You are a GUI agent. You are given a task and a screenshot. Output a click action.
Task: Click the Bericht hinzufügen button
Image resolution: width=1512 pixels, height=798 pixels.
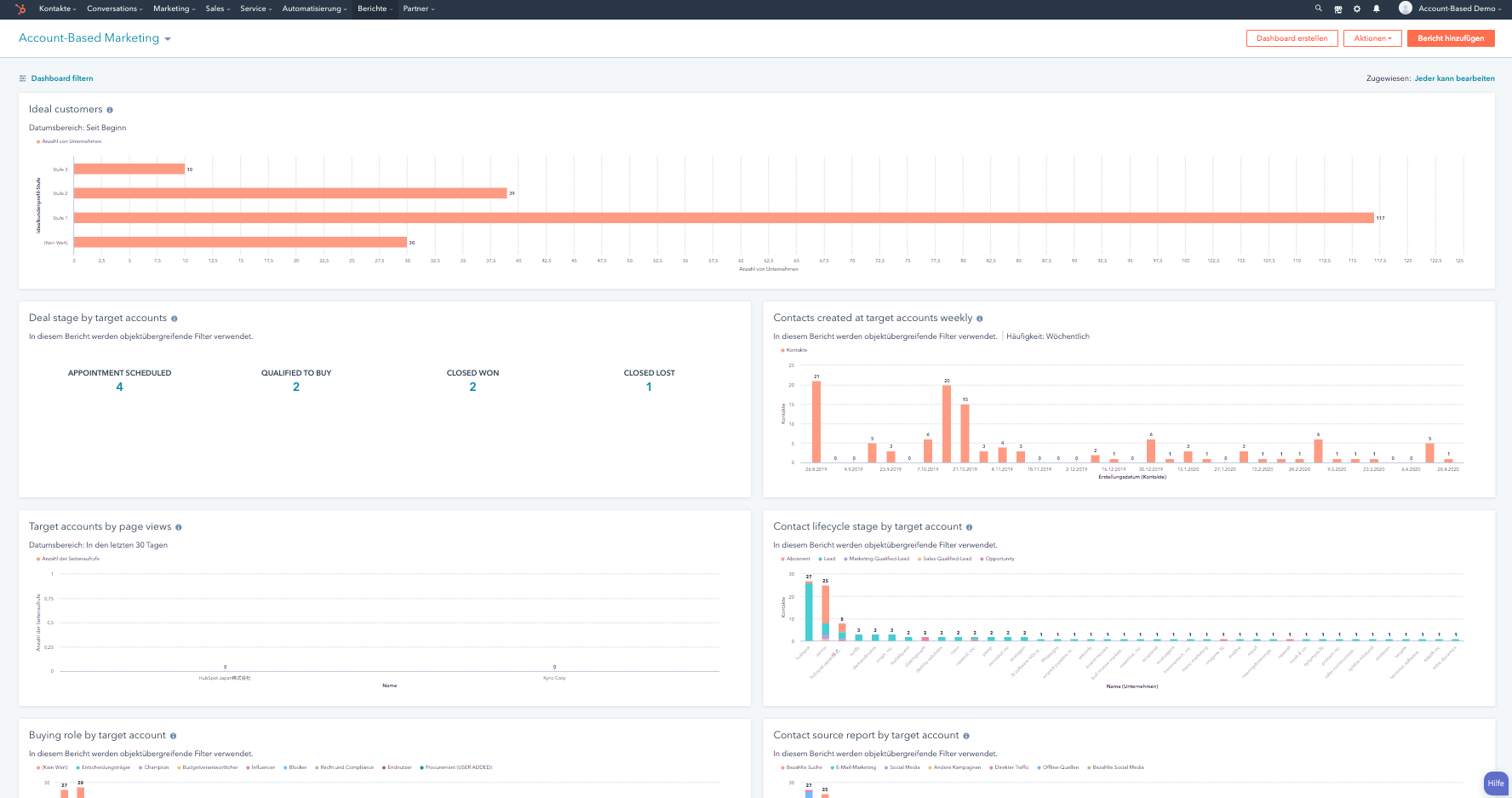(1451, 37)
